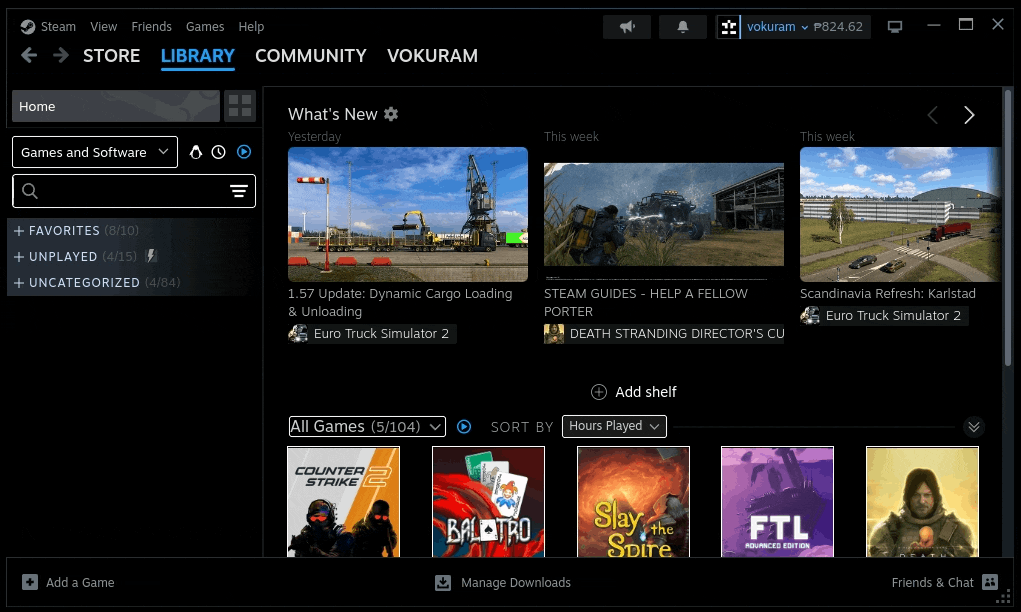
Task: Open Karlstad road scene thumbnail
Action: click(901, 214)
